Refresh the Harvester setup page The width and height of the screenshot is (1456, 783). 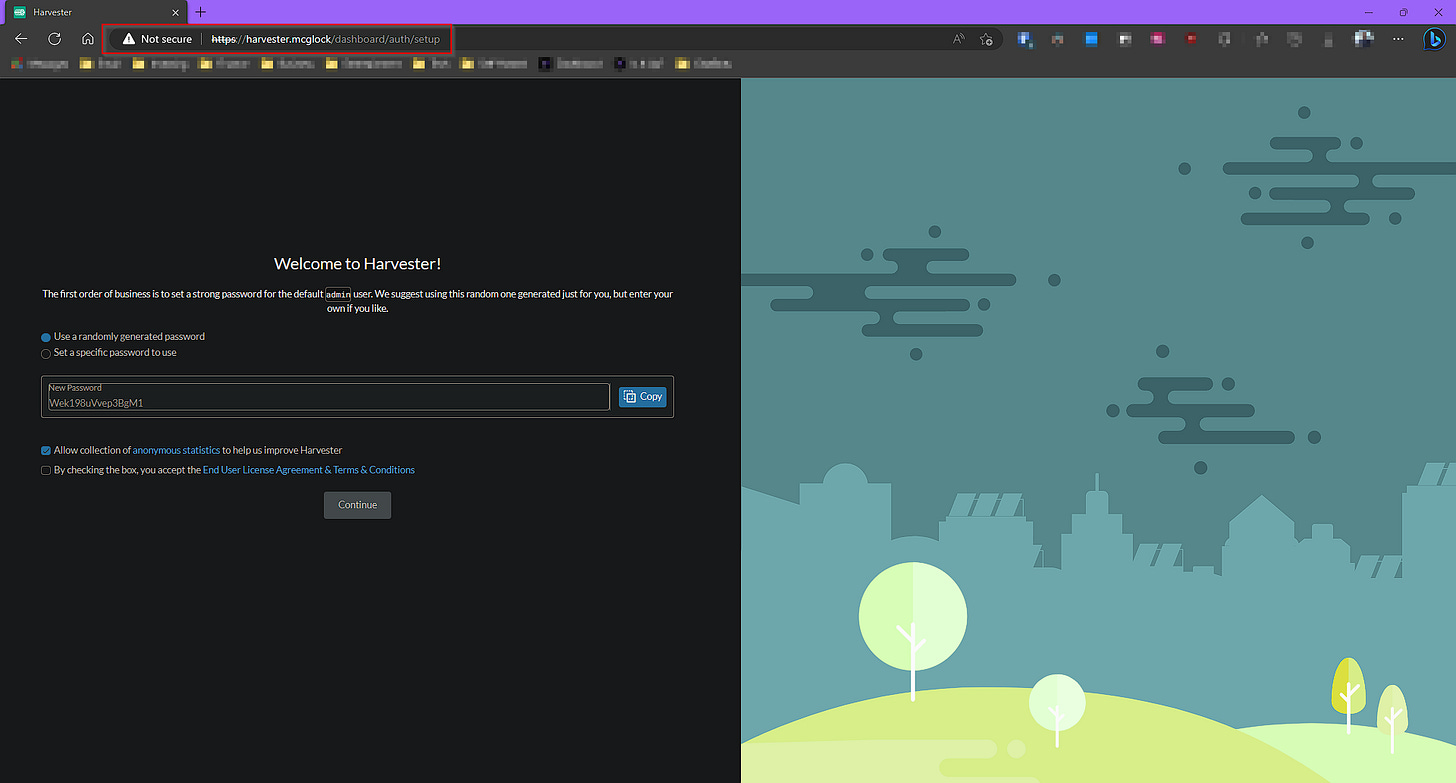(55, 38)
